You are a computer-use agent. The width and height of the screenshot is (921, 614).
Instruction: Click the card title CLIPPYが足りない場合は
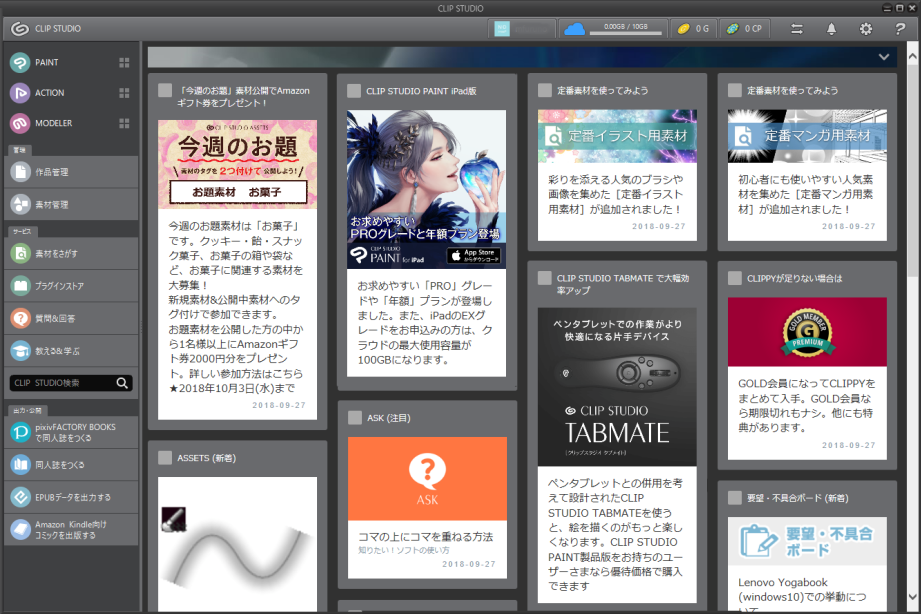[x=794, y=279]
